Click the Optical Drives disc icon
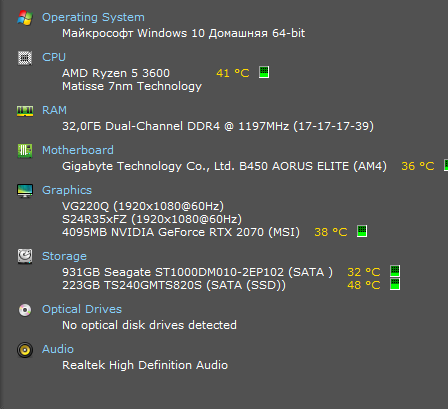This screenshot has height=409, width=448. (25, 310)
